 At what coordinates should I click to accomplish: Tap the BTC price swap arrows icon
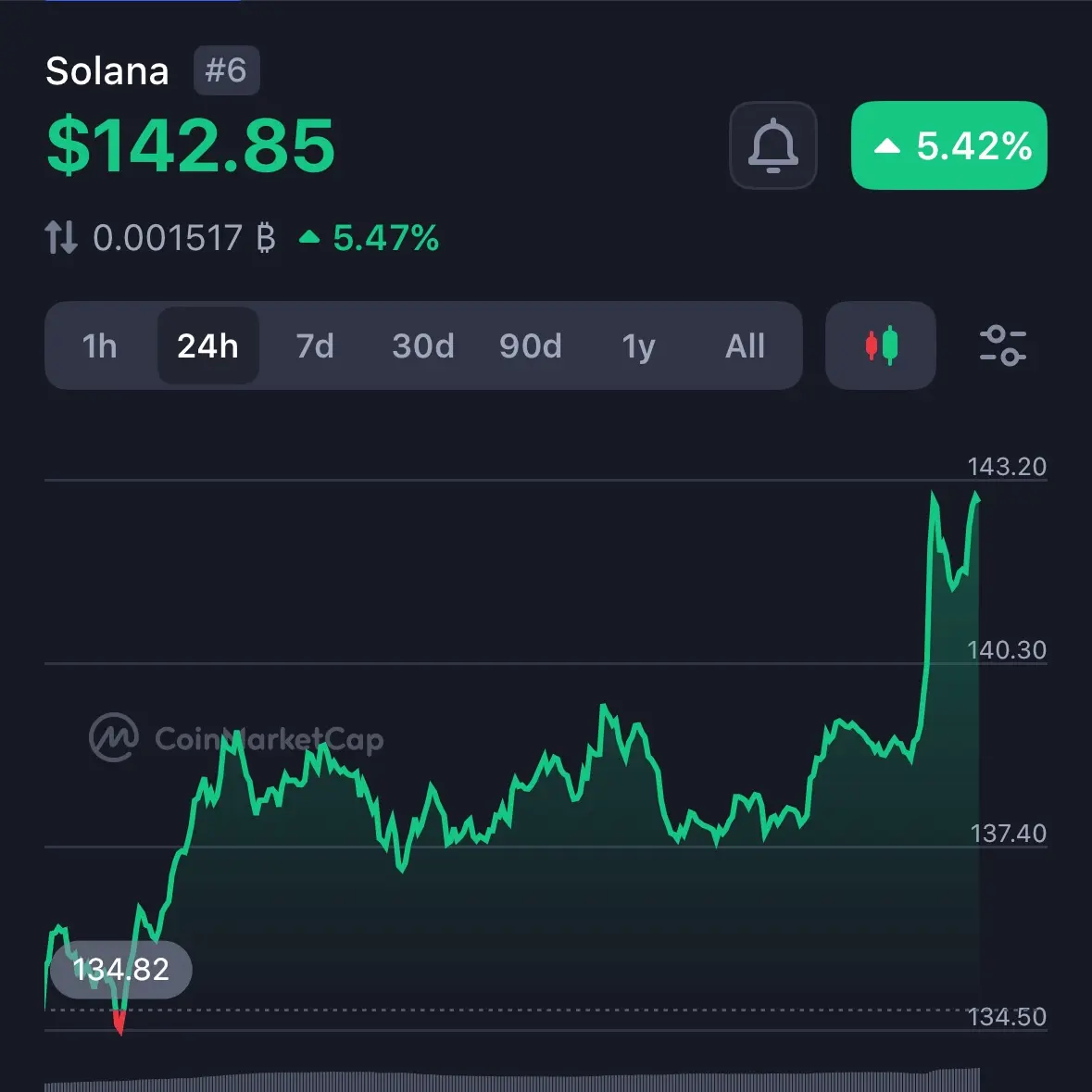pos(60,237)
